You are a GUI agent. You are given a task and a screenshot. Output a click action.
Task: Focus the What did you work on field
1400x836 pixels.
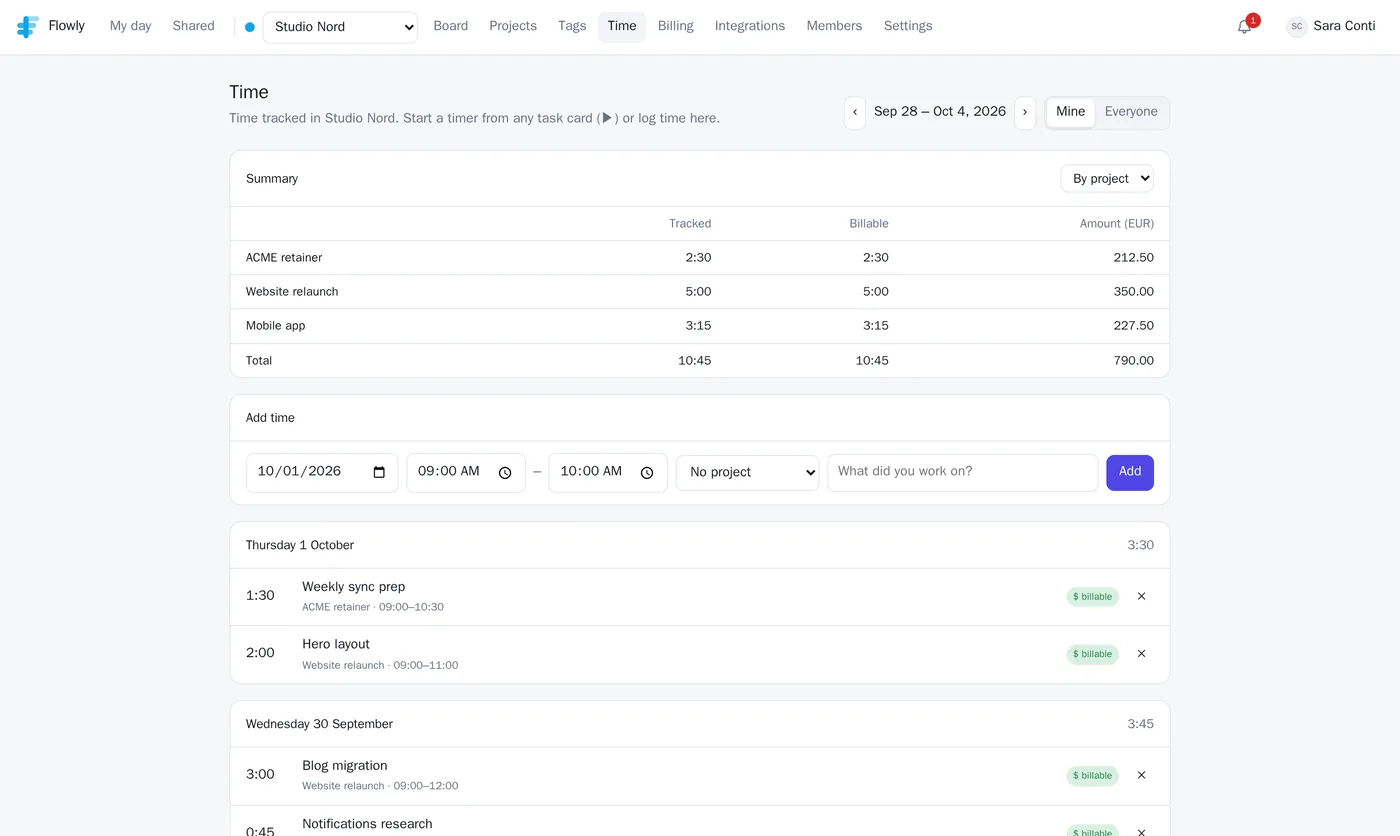963,473
